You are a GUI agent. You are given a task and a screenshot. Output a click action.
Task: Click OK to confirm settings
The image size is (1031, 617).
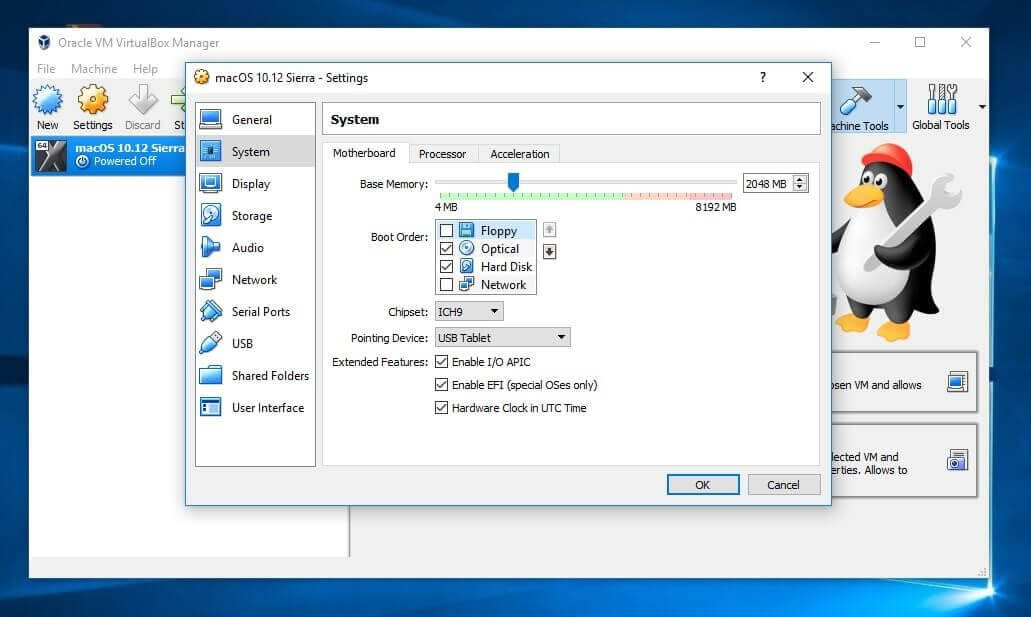(703, 485)
